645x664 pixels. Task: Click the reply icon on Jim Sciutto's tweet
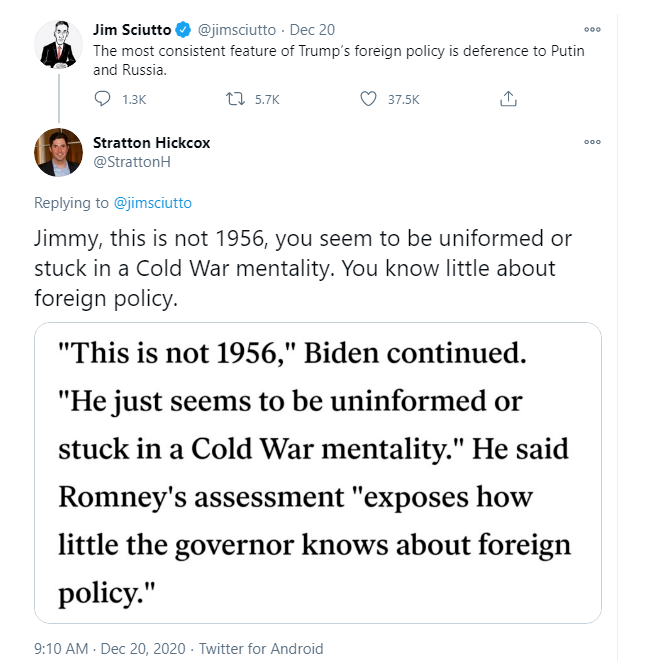102,99
